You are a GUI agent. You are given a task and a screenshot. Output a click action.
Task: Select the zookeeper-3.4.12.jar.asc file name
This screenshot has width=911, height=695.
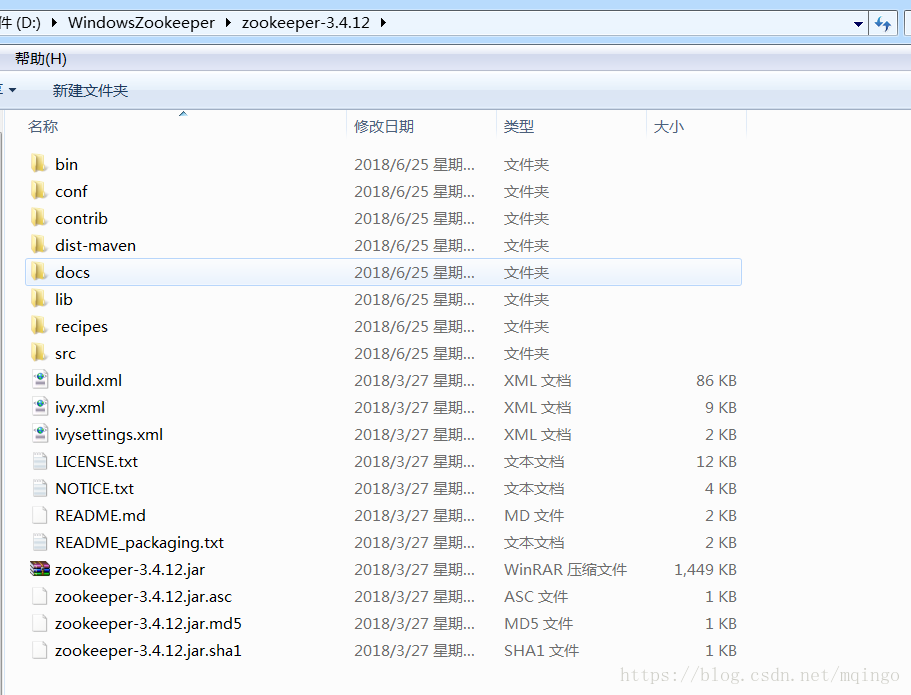pos(143,597)
